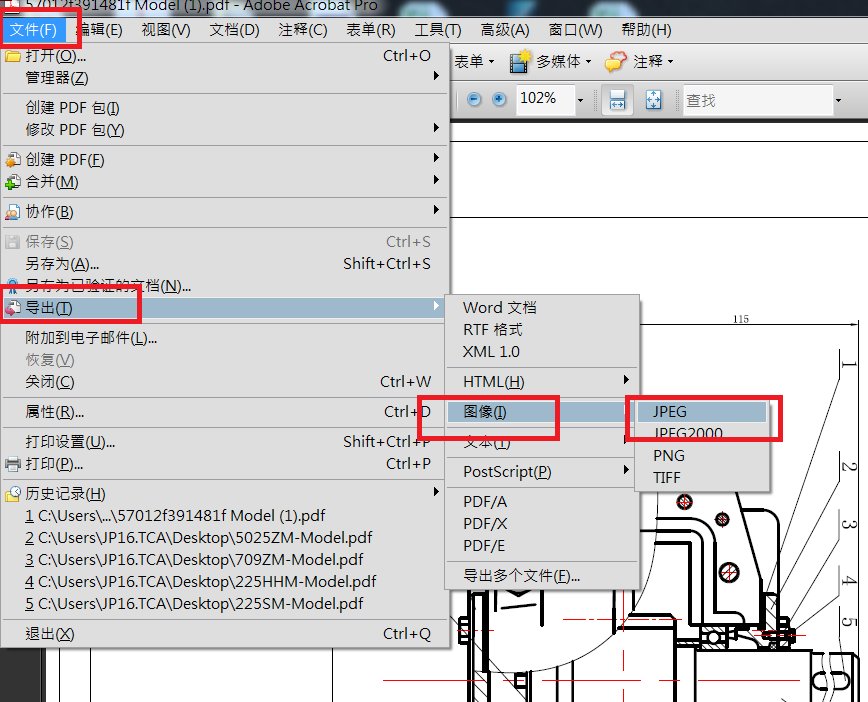Choose 另存为已验证的文档(N)...

pos(224,286)
